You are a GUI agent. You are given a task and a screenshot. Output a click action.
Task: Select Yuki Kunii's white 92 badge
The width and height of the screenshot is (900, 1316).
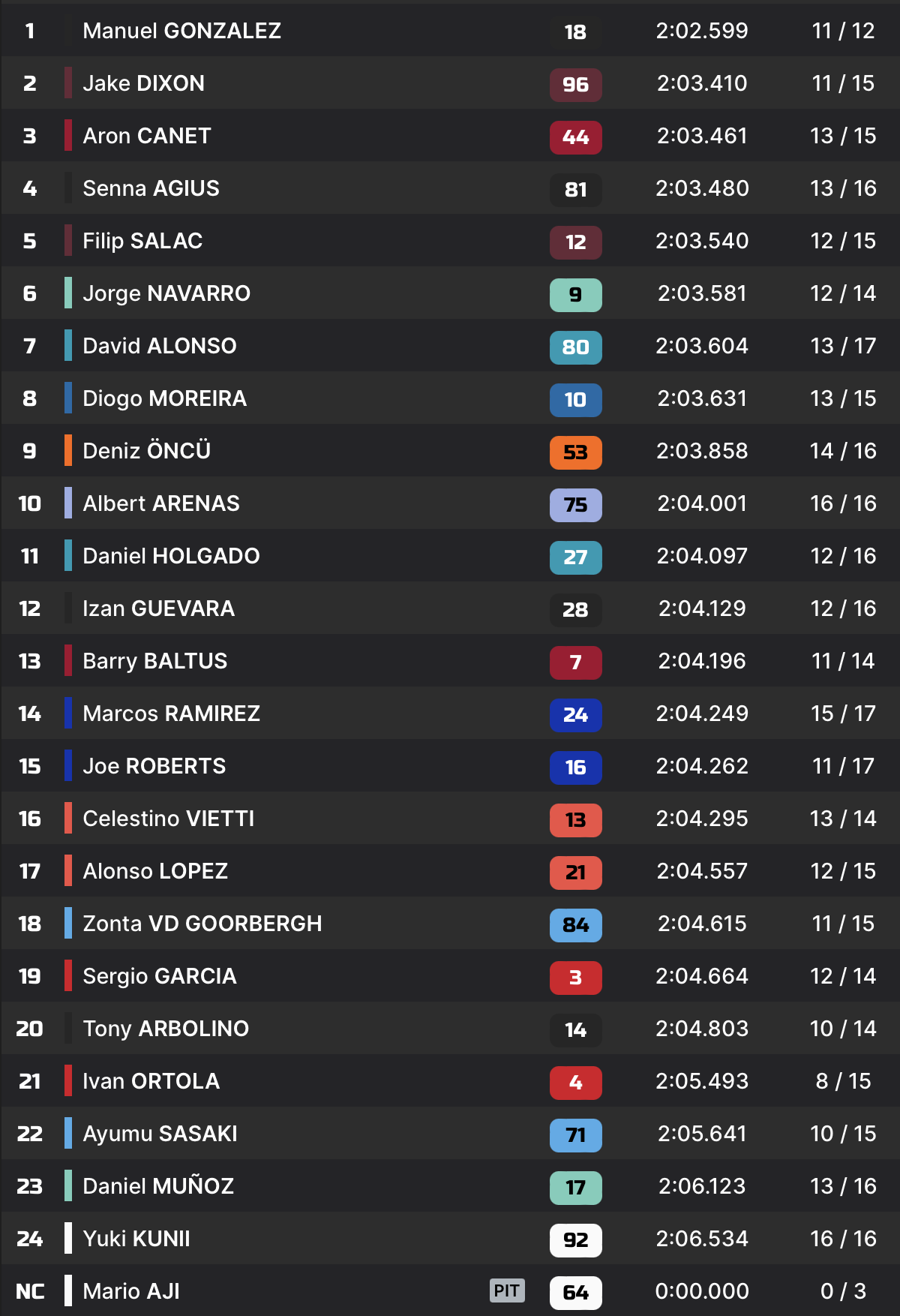pyautogui.click(x=575, y=1239)
